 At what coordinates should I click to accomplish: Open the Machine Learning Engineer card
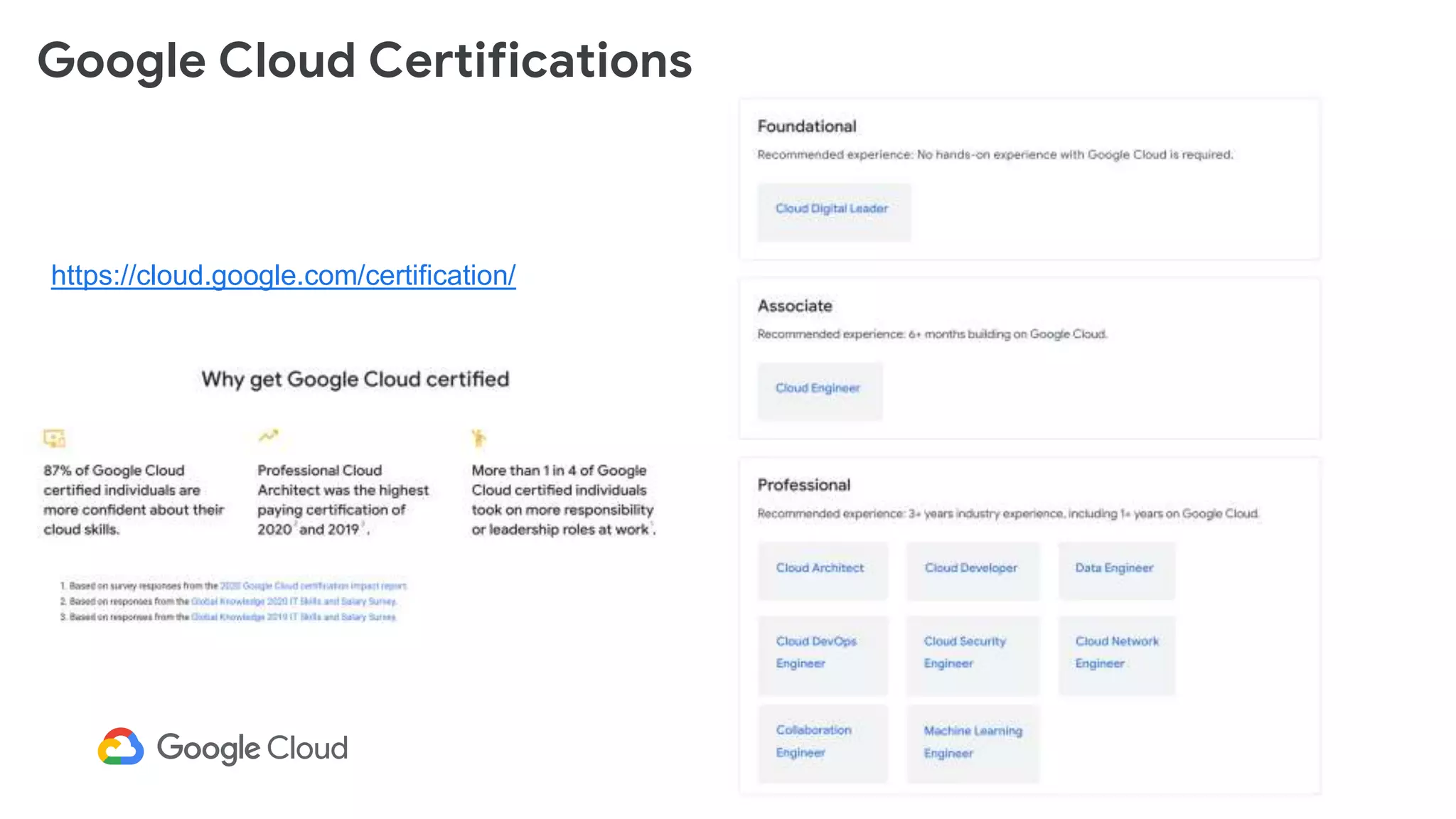tap(973, 744)
